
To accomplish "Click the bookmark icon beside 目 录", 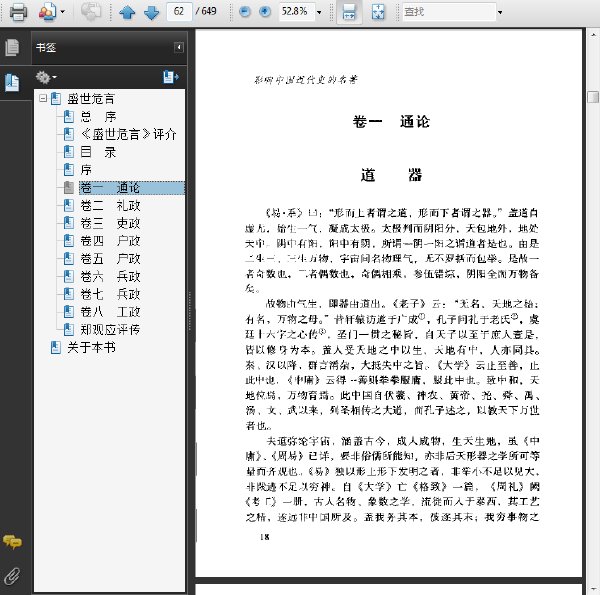I will click(69, 152).
